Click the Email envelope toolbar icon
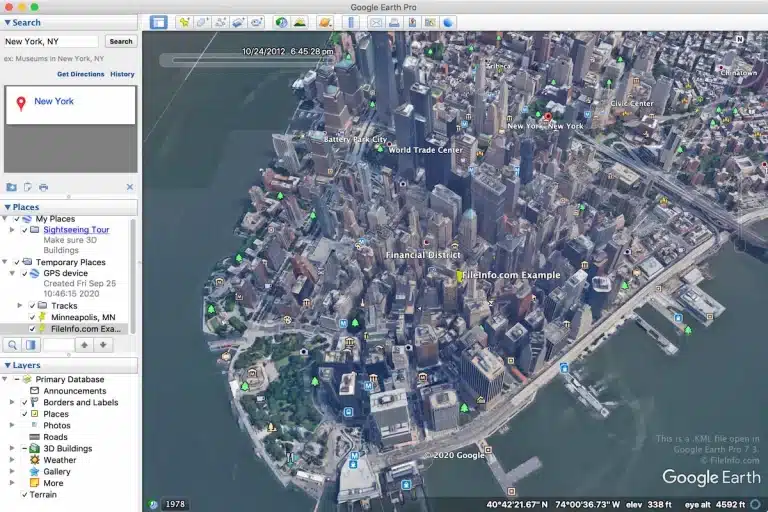 pos(376,22)
